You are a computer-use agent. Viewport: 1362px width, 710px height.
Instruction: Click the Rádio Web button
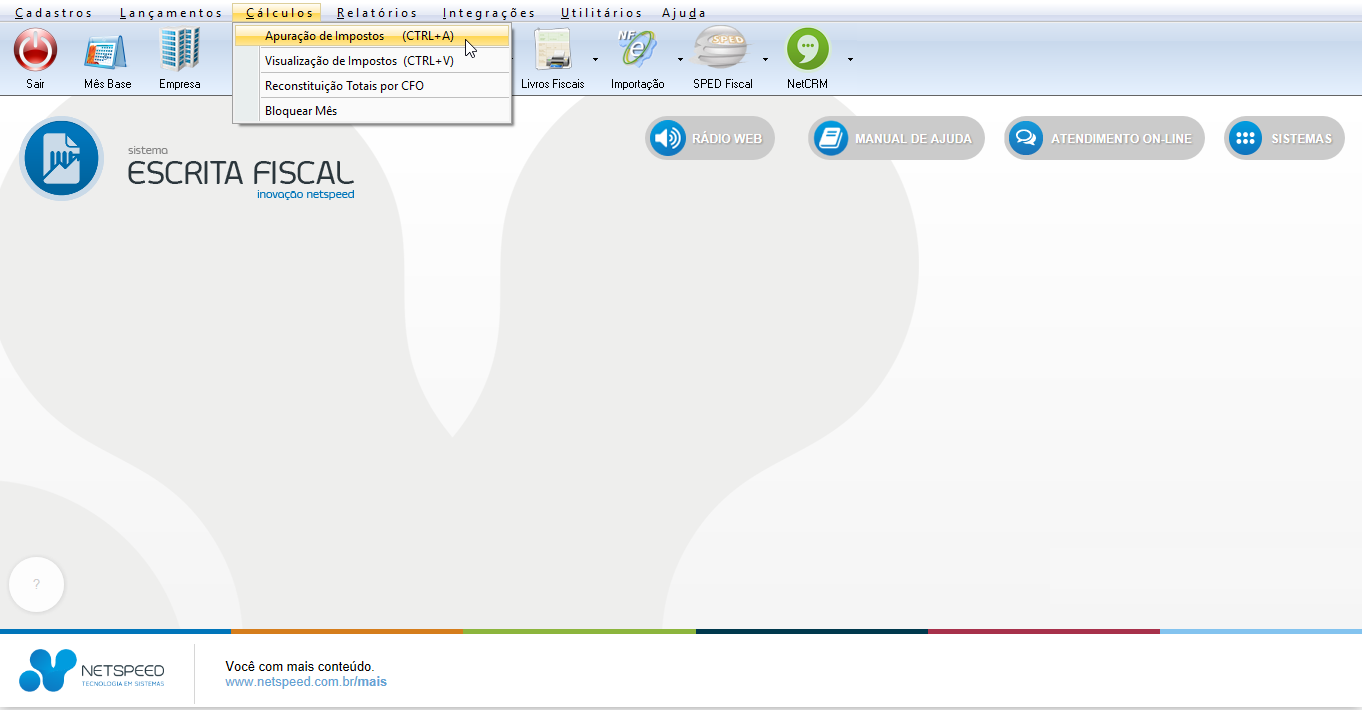click(x=710, y=138)
